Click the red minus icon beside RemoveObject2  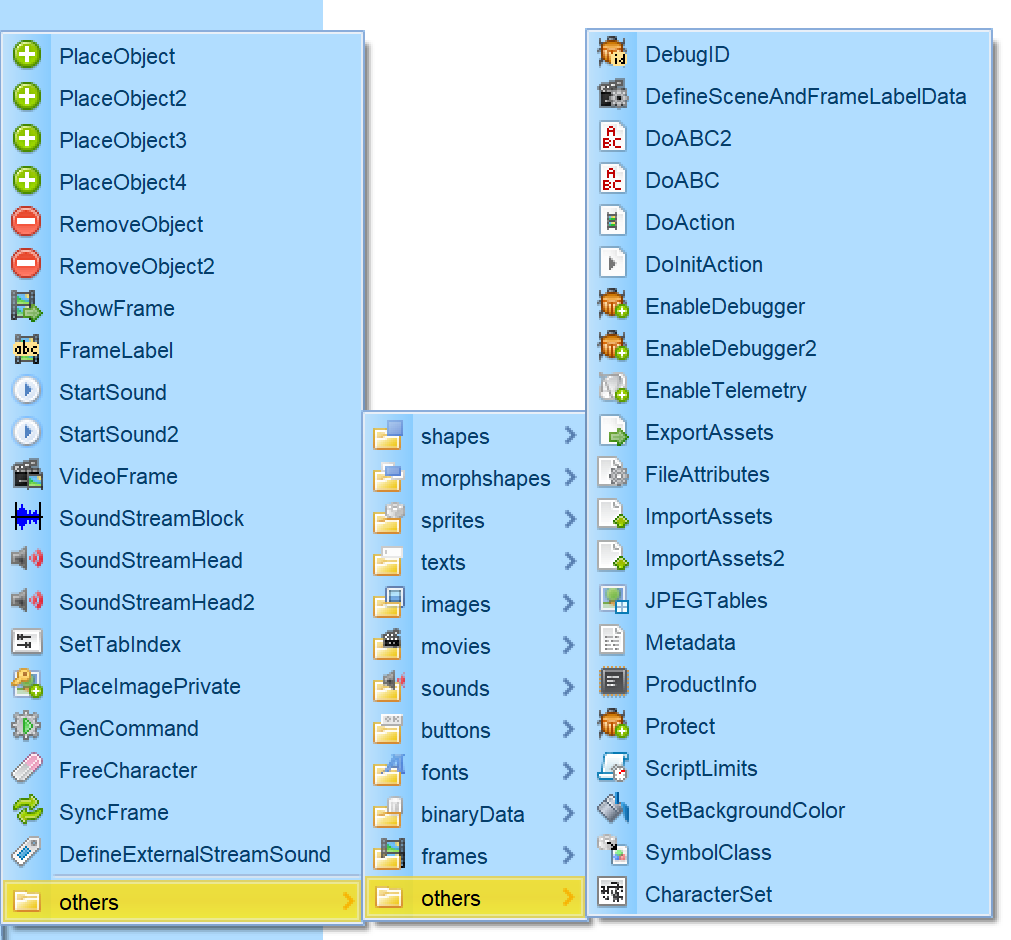pyautogui.click(x=27, y=266)
